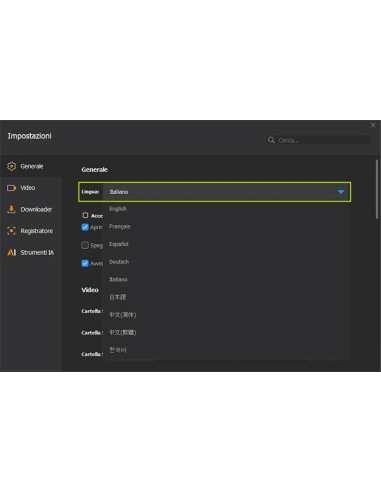The width and height of the screenshot is (381, 492).
Task: Focus the Cerca search field
Action: (x=319, y=140)
